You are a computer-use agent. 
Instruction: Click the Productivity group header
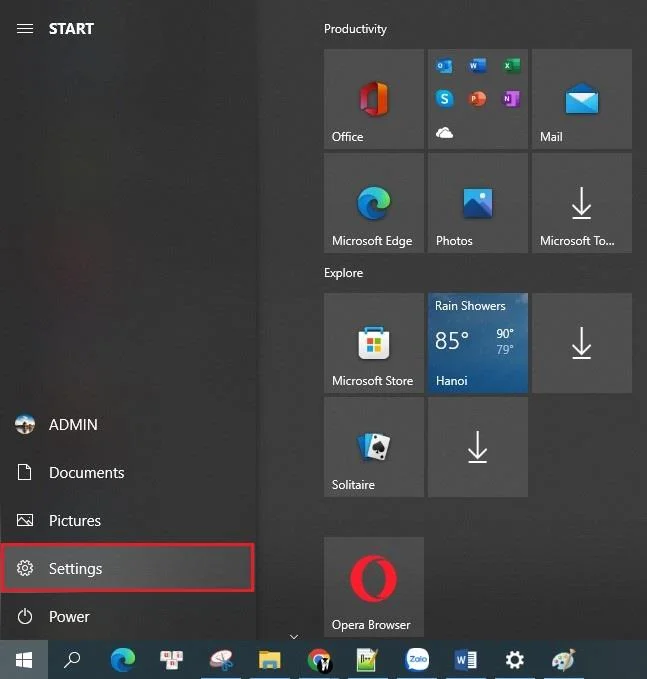tap(355, 29)
